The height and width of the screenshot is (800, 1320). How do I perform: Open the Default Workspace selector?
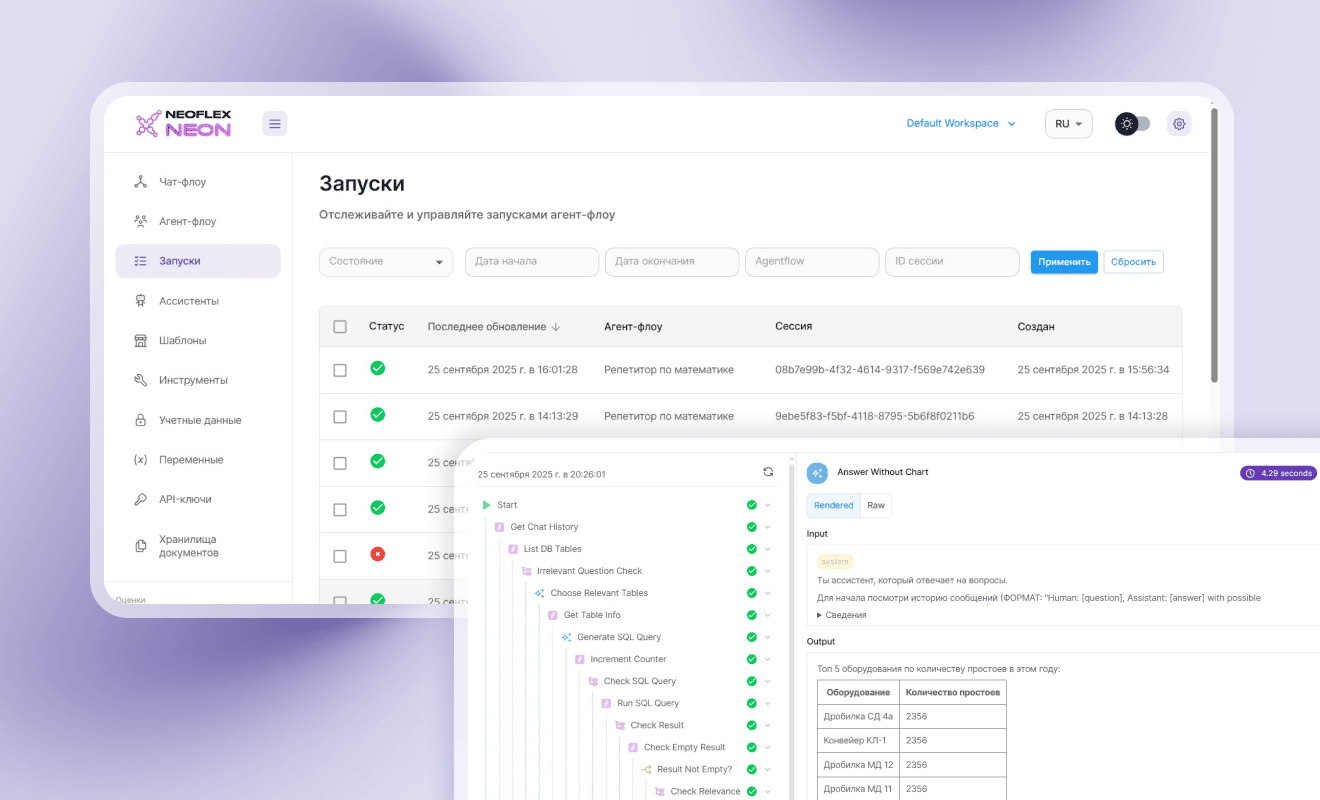tap(960, 124)
